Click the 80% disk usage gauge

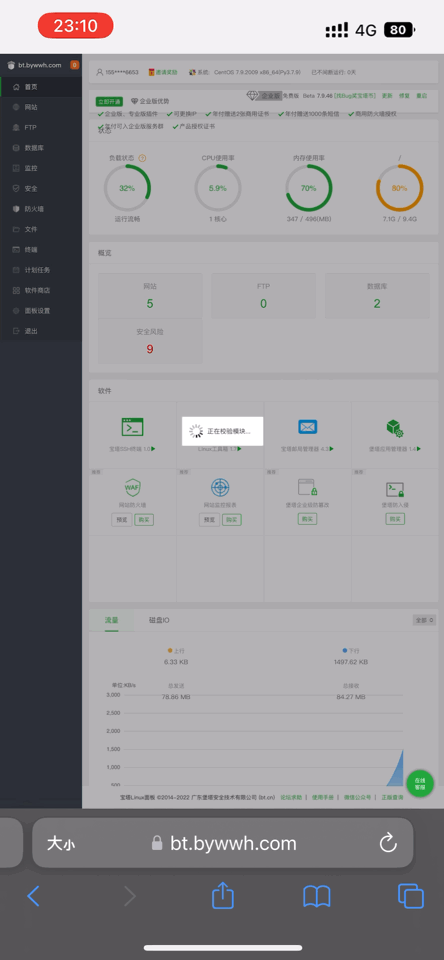(x=399, y=188)
